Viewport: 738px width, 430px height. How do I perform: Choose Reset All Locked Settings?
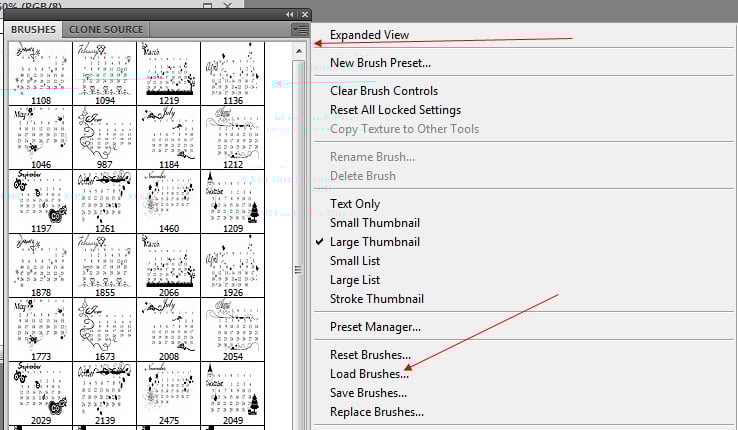pos(395,110)
